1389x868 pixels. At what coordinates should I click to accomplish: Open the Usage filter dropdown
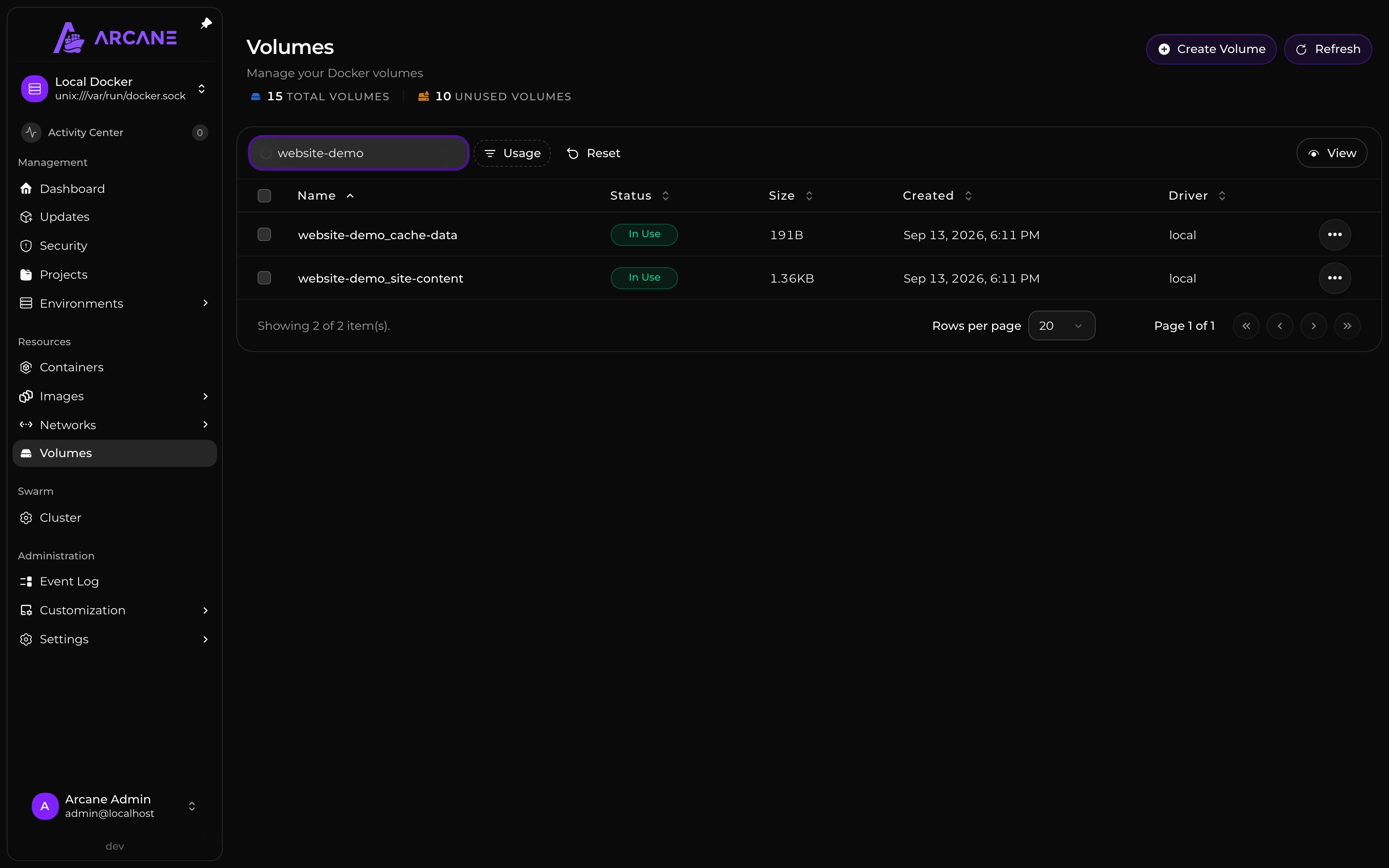pos(512,153)
